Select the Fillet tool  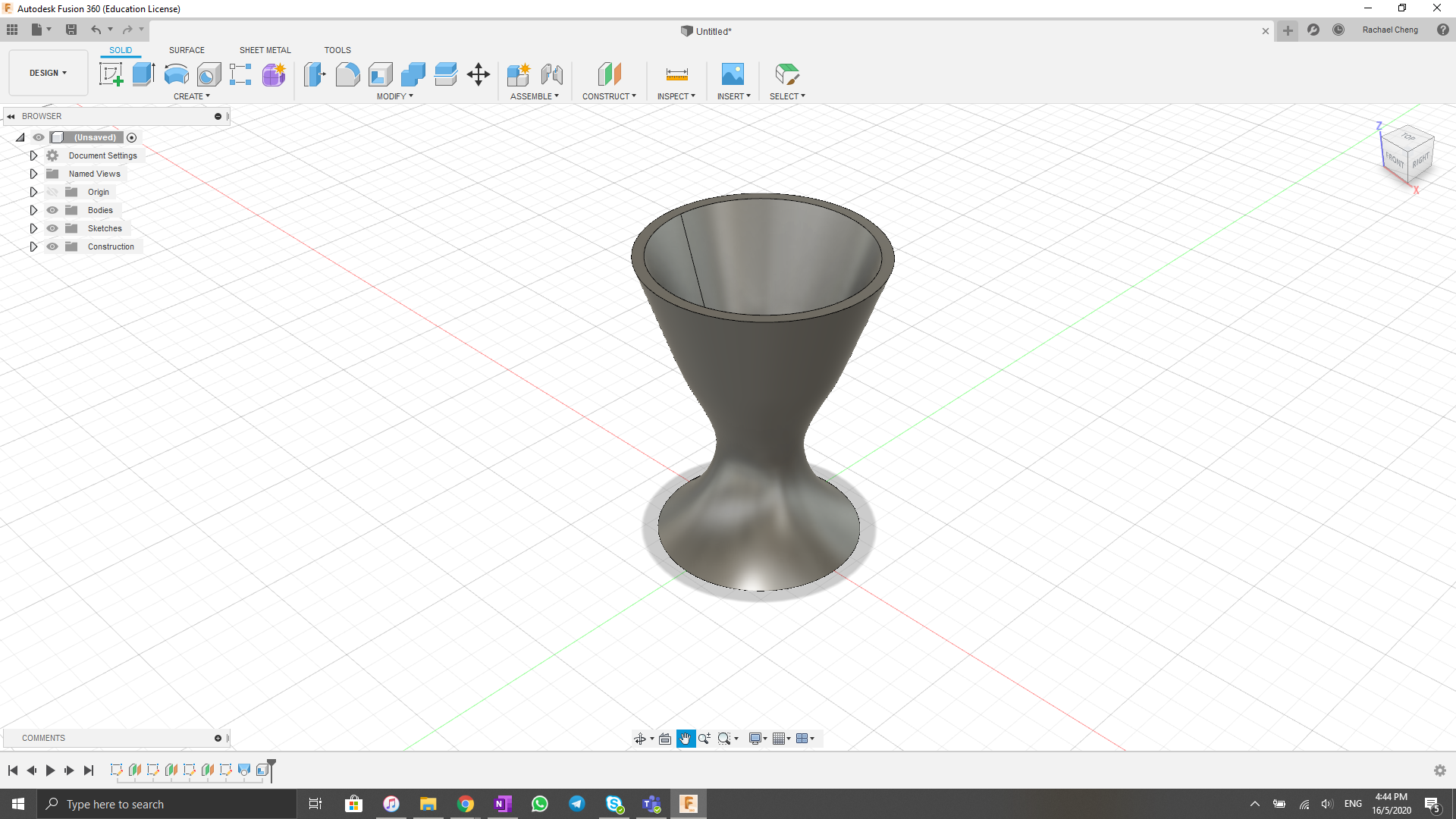tap(347, 74)
